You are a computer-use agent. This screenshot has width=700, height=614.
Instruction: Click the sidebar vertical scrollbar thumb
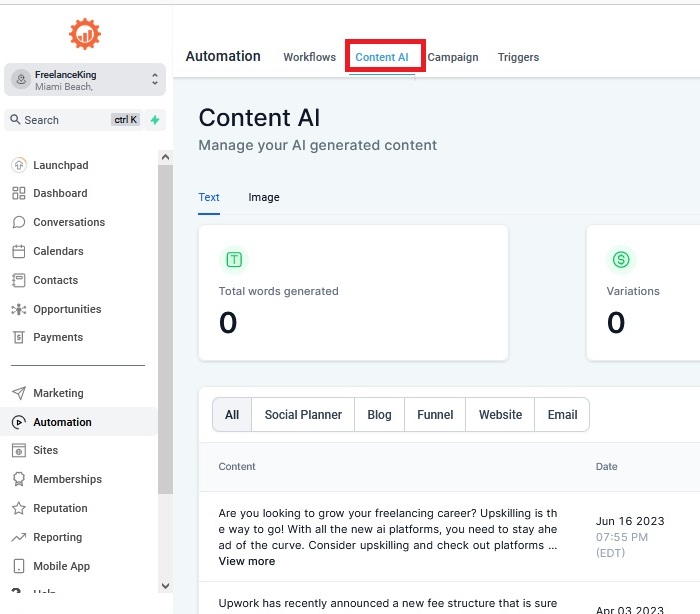165,329
